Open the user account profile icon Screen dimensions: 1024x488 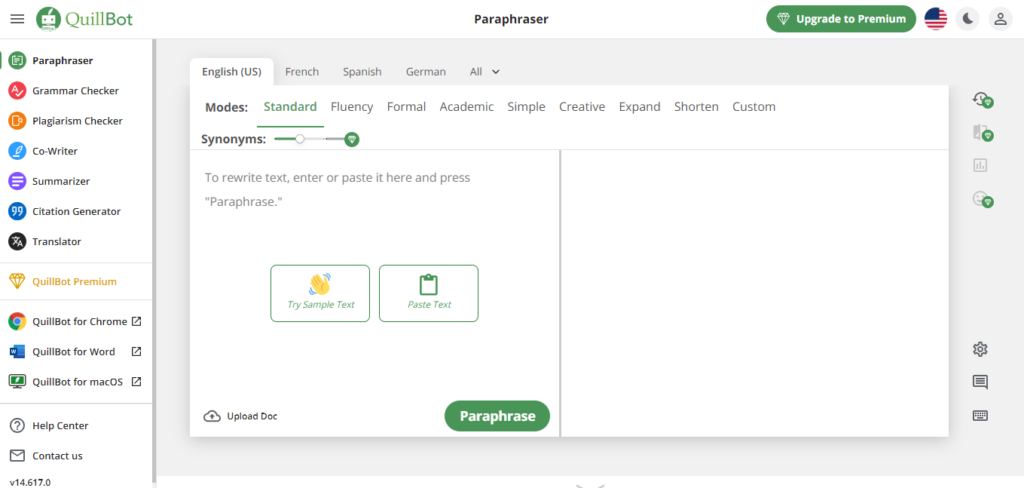999,19
